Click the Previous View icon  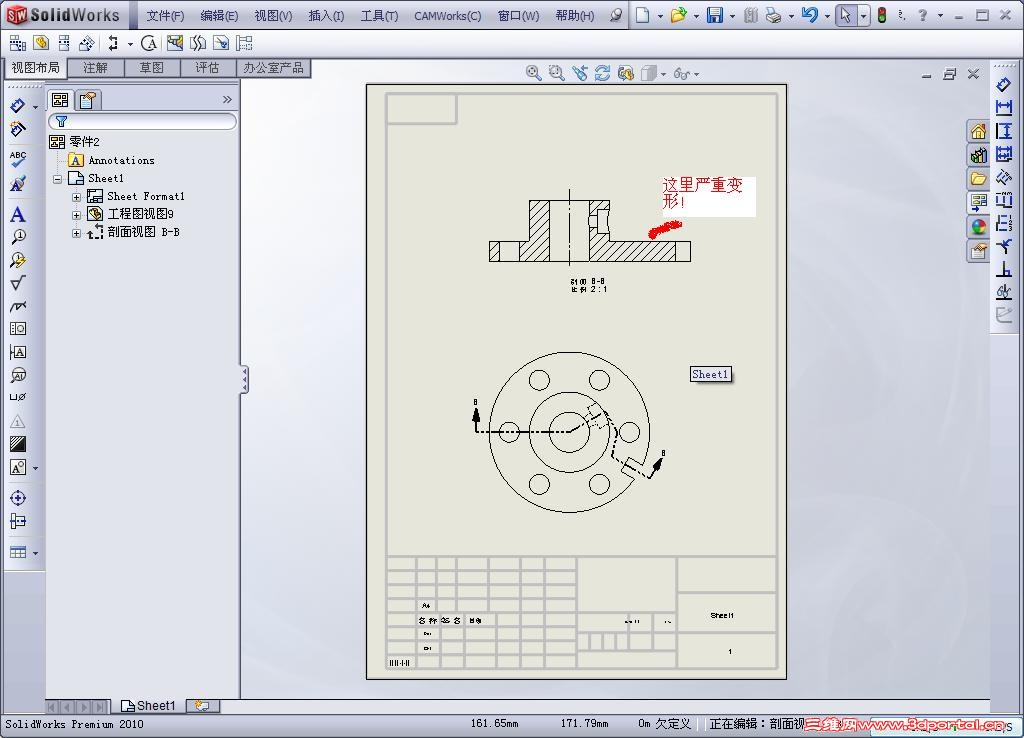(x=579, y=73)
